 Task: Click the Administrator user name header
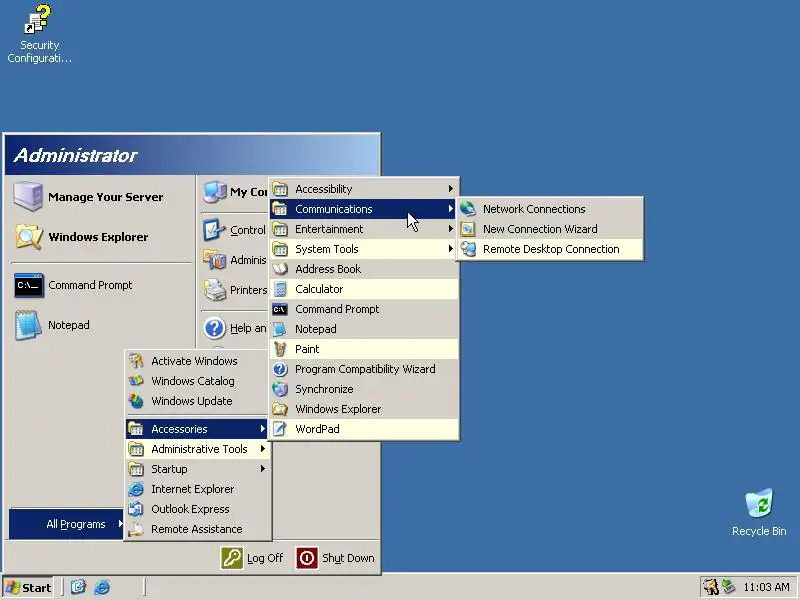[x=76, y=155]
